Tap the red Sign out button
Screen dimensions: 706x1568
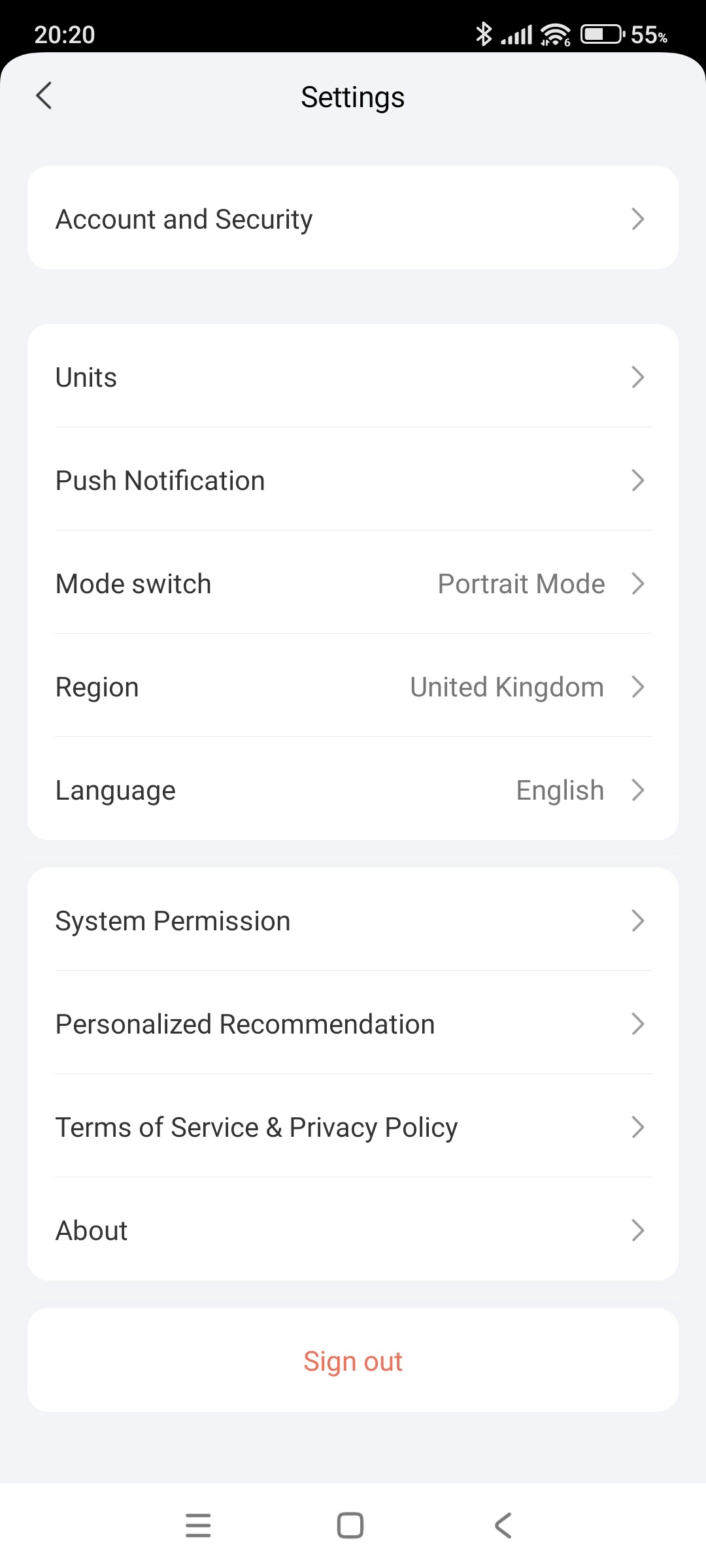353,1361
